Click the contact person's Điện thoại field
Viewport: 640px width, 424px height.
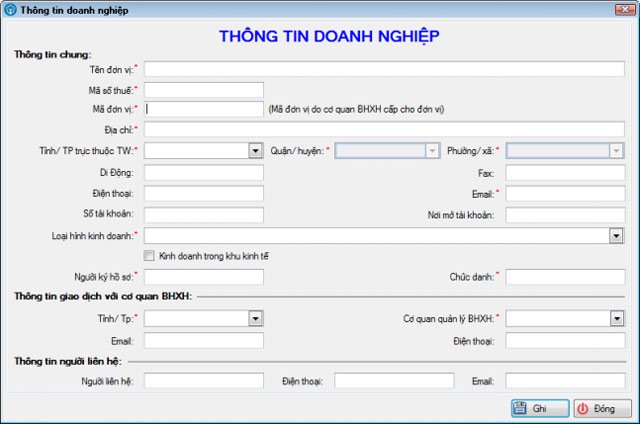tap(394, 381)
